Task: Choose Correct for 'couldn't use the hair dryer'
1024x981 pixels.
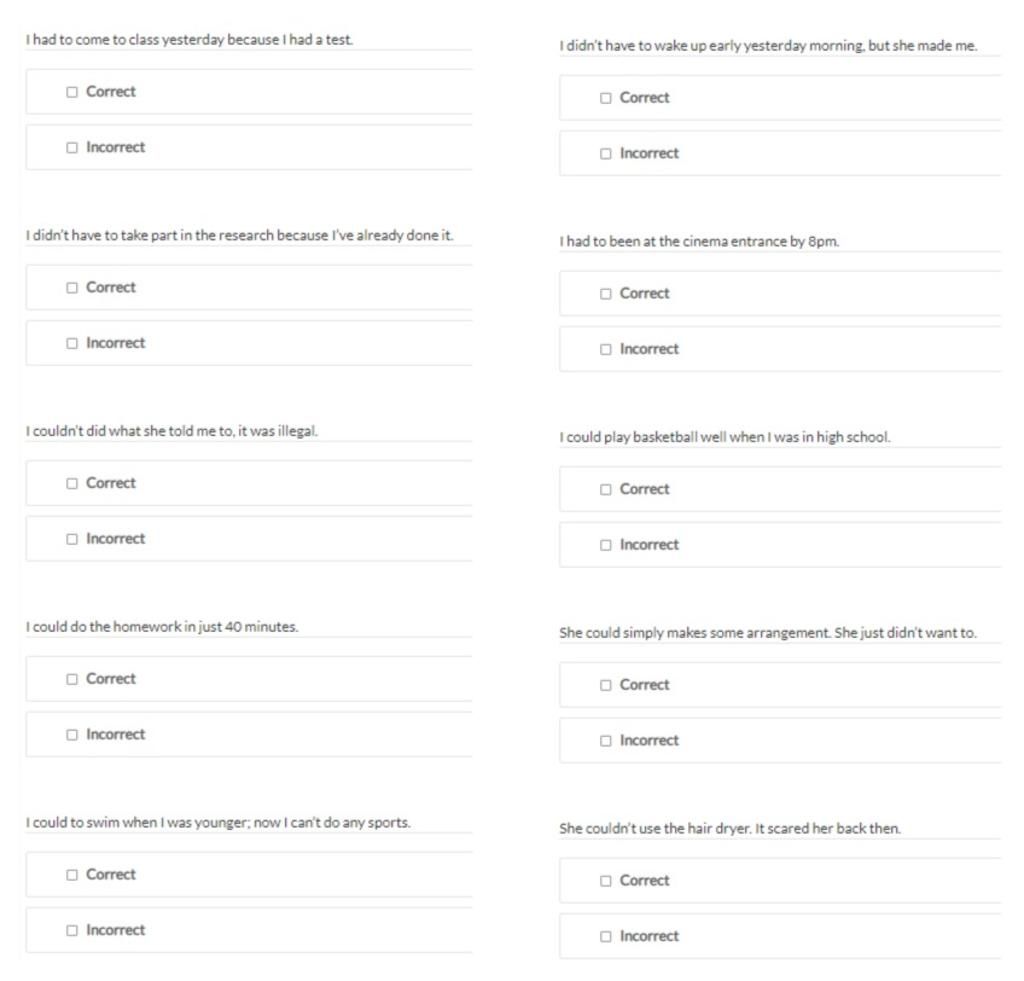Action: [x=606, y=881]
